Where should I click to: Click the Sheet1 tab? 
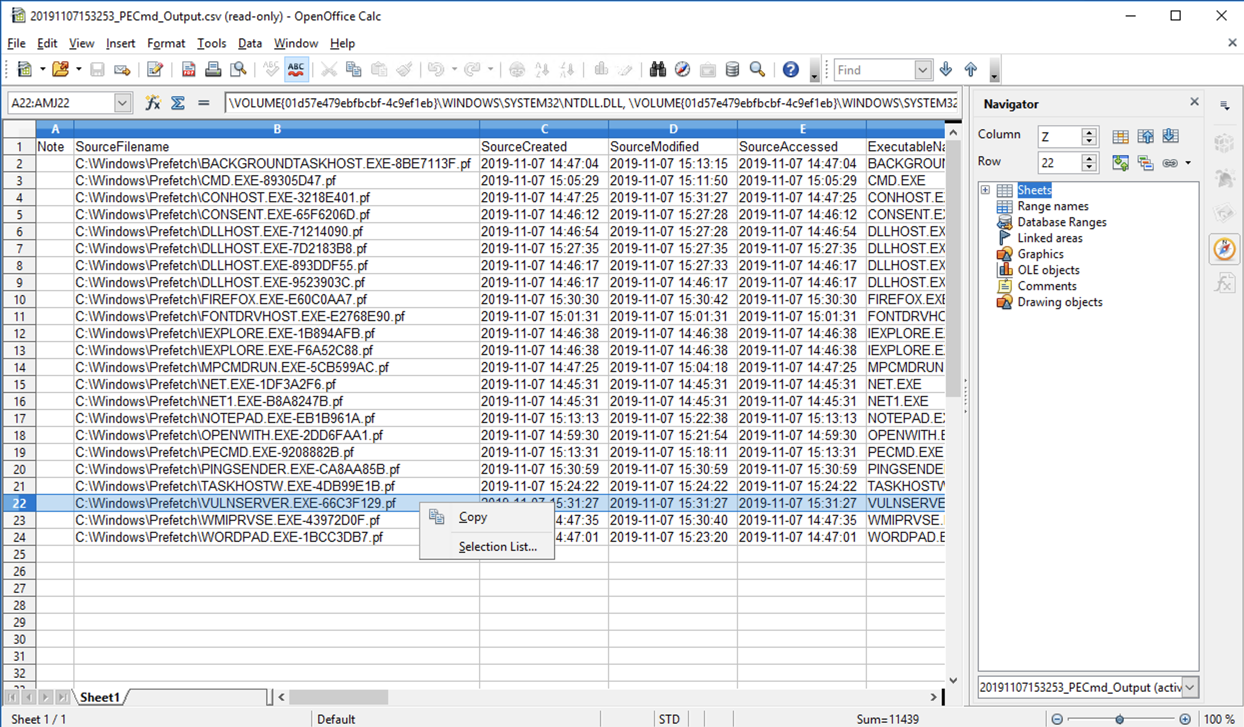point(99,697)
